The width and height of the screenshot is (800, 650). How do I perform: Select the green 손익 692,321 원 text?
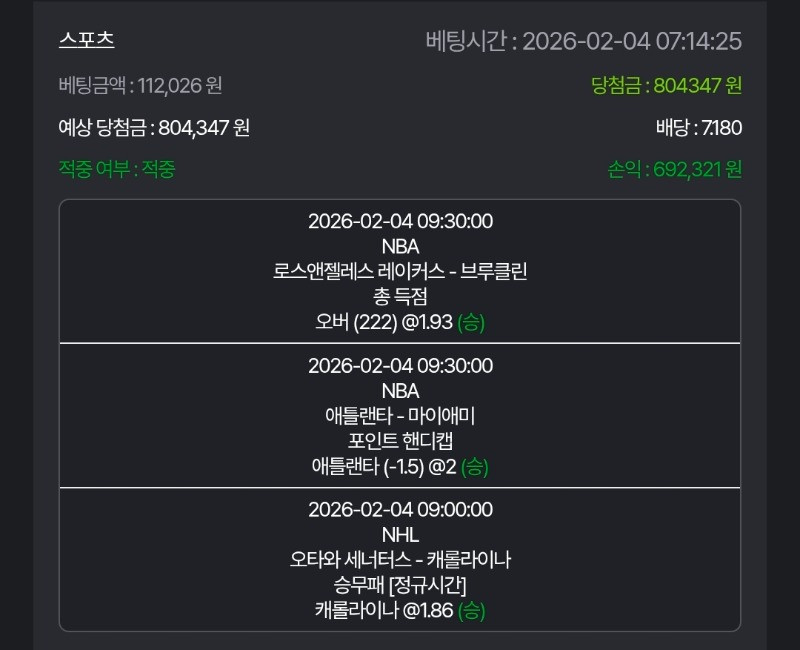(x=674, y=169)
